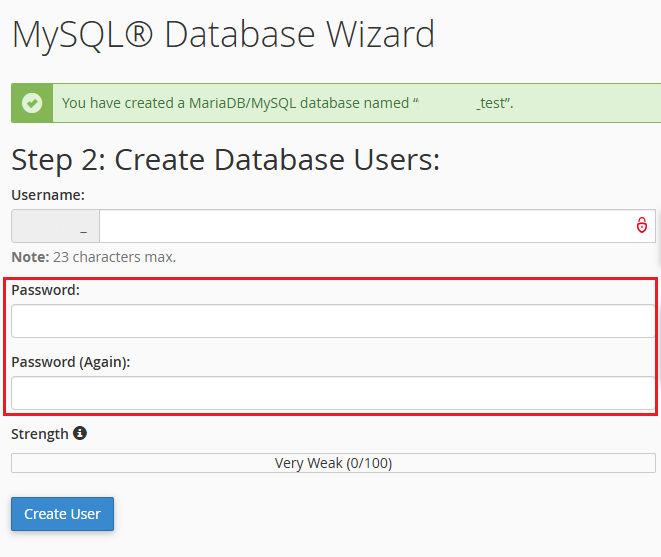
Task: Click the MySQL® Database Wizard title
Action: tap(223, 35)
